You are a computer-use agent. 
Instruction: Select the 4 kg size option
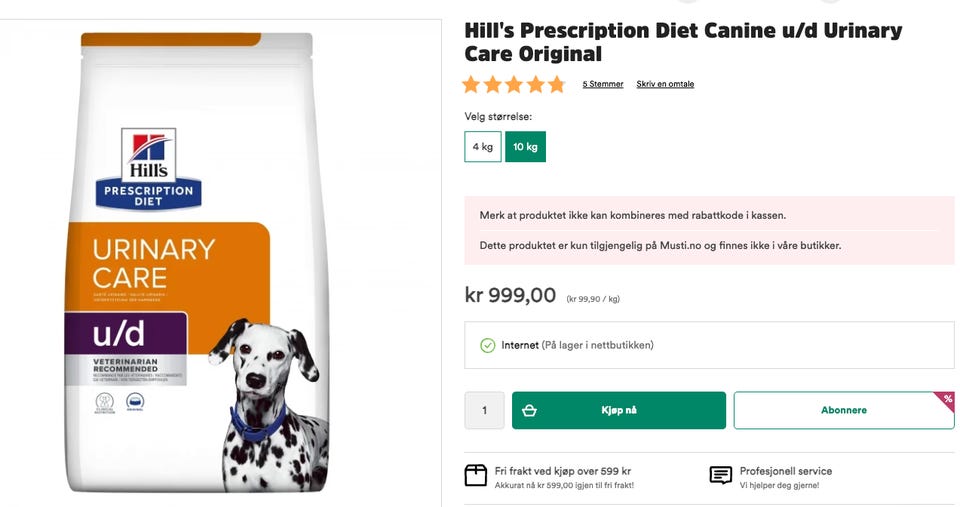[483, 147]
